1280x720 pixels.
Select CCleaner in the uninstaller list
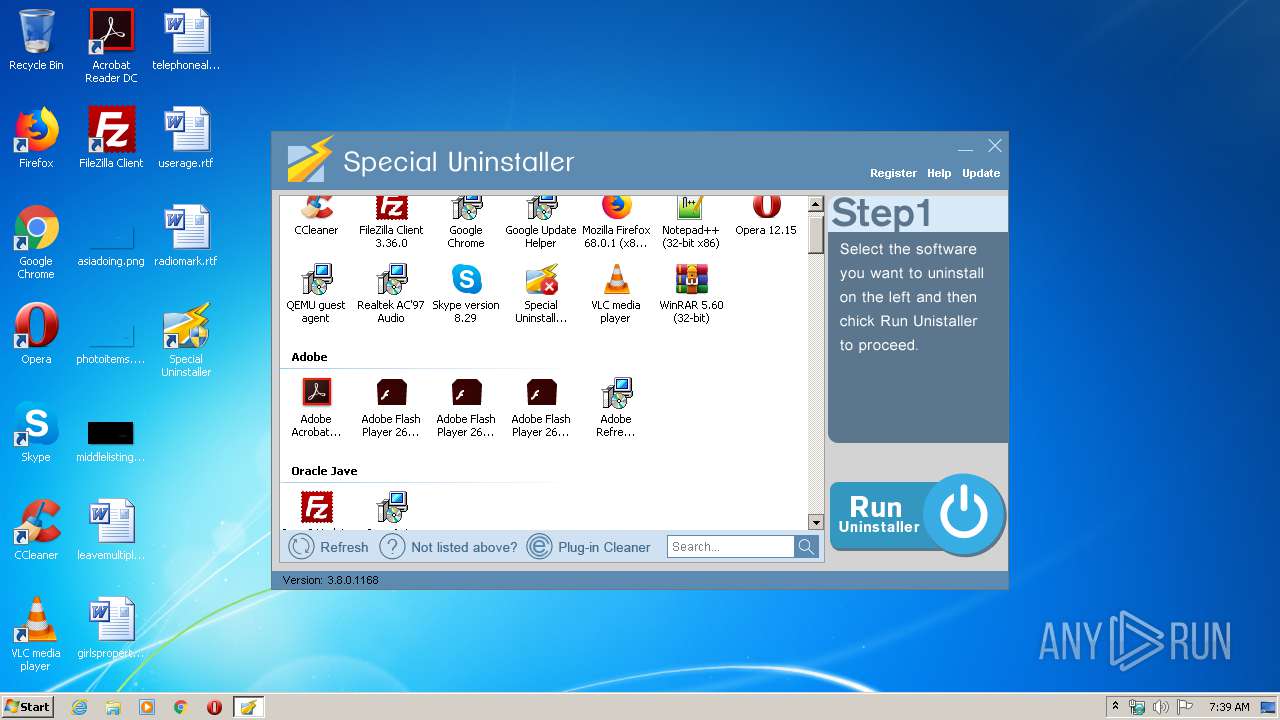[x=316, y=217]
